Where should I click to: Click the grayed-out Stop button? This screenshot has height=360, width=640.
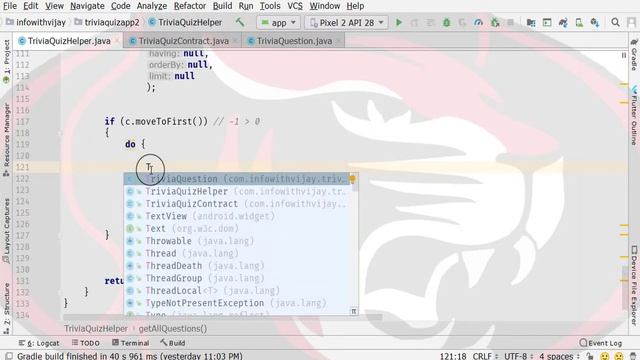tap(511, 22)
